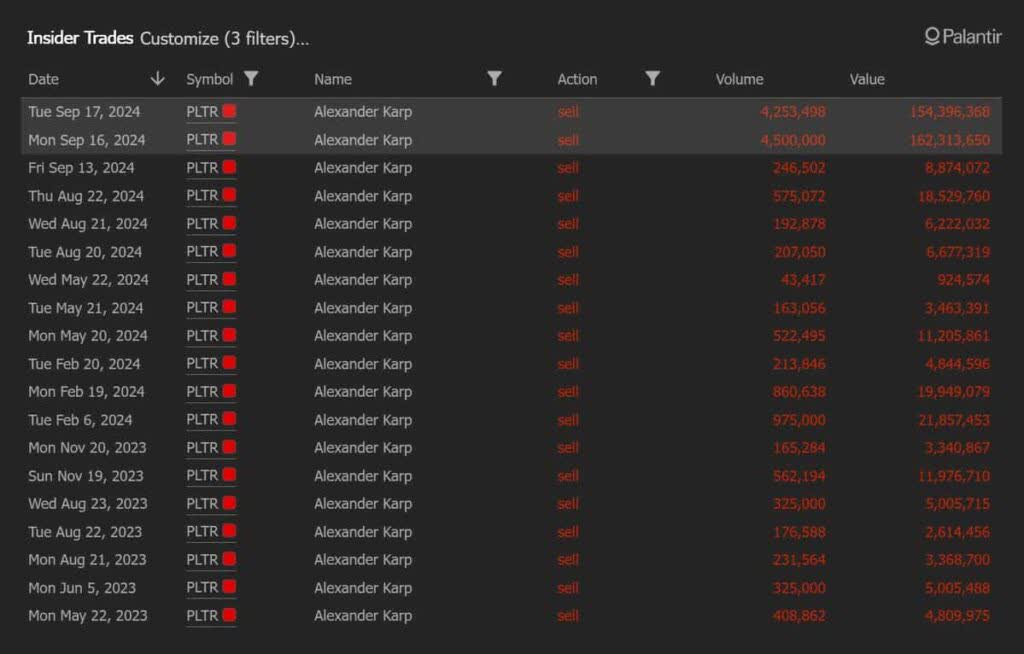Click trade value 154,396,368

950,112
